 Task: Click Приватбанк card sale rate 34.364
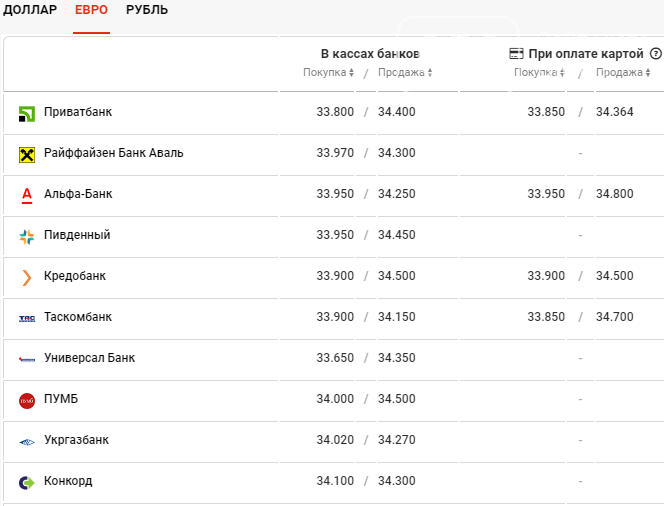point(614,112)
